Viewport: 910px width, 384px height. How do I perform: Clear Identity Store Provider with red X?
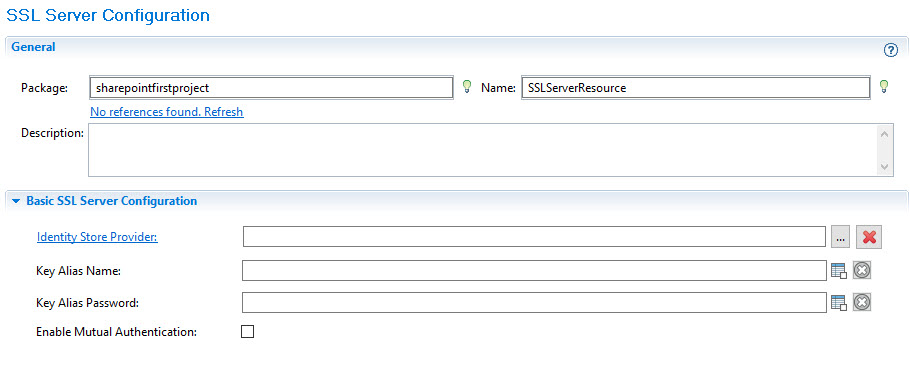pyautogui.click(x=869, y=237)
